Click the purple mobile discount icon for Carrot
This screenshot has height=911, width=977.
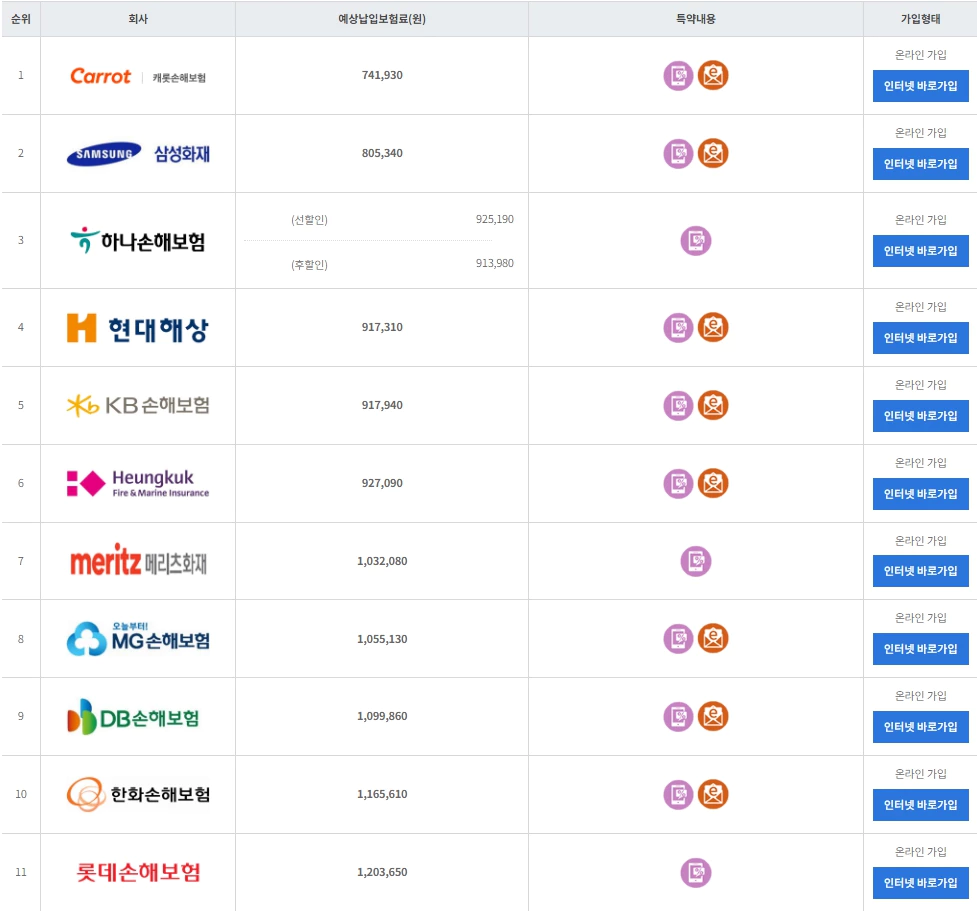tap(678, 76)
